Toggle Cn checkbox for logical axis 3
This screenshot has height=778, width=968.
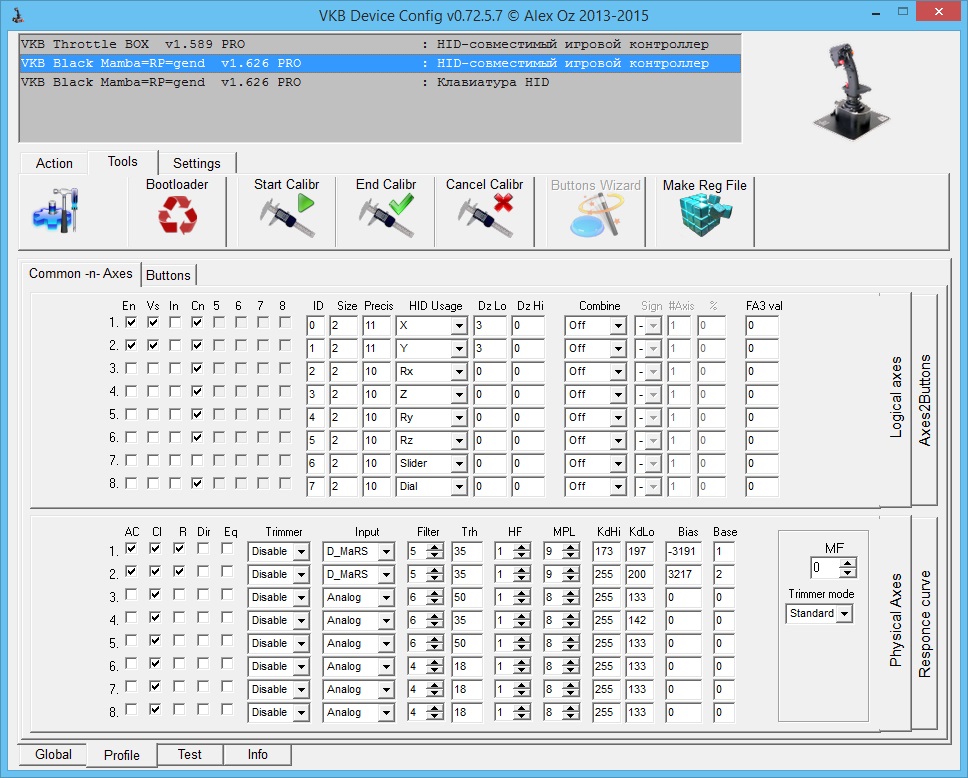tap(197, 369)
